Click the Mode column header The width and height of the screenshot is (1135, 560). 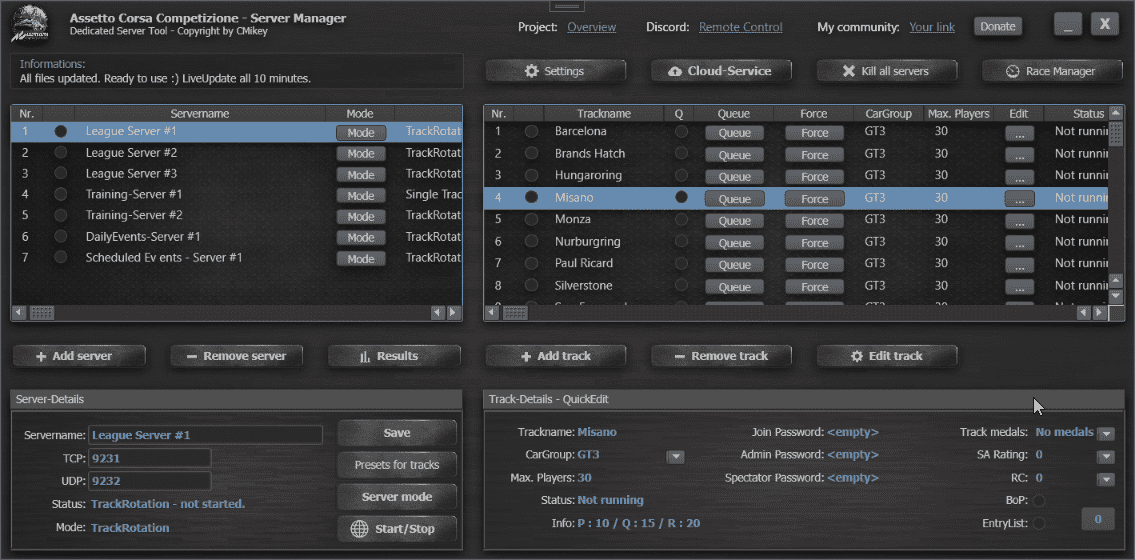coord(360,114)
